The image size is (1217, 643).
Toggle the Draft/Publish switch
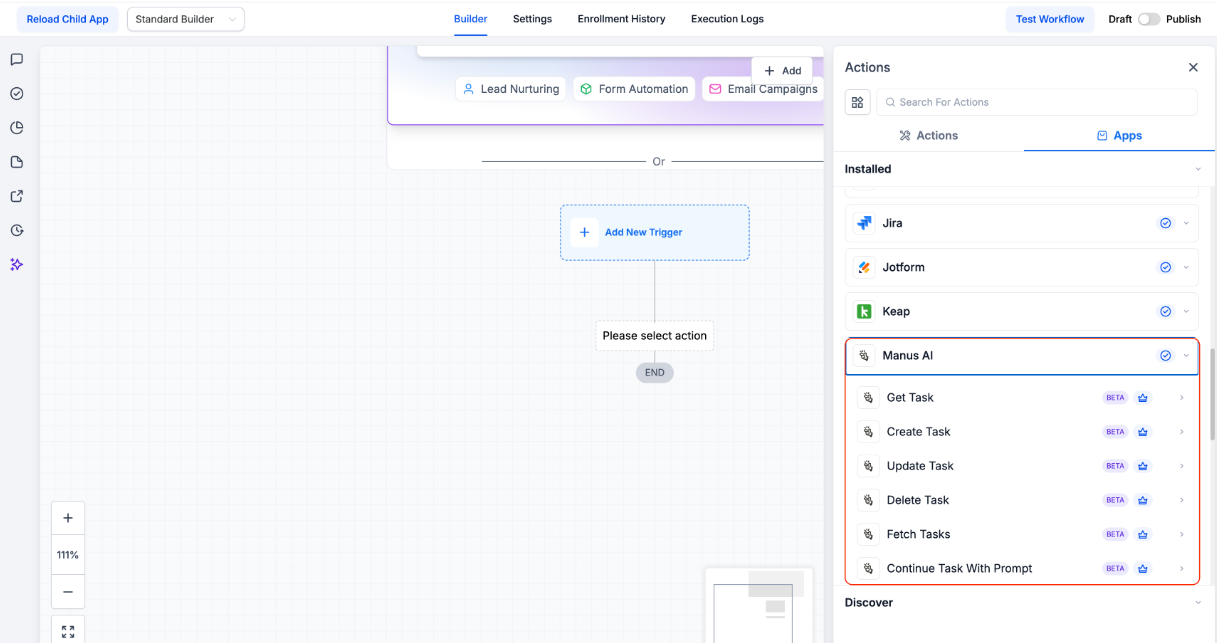pos(1148,19)
